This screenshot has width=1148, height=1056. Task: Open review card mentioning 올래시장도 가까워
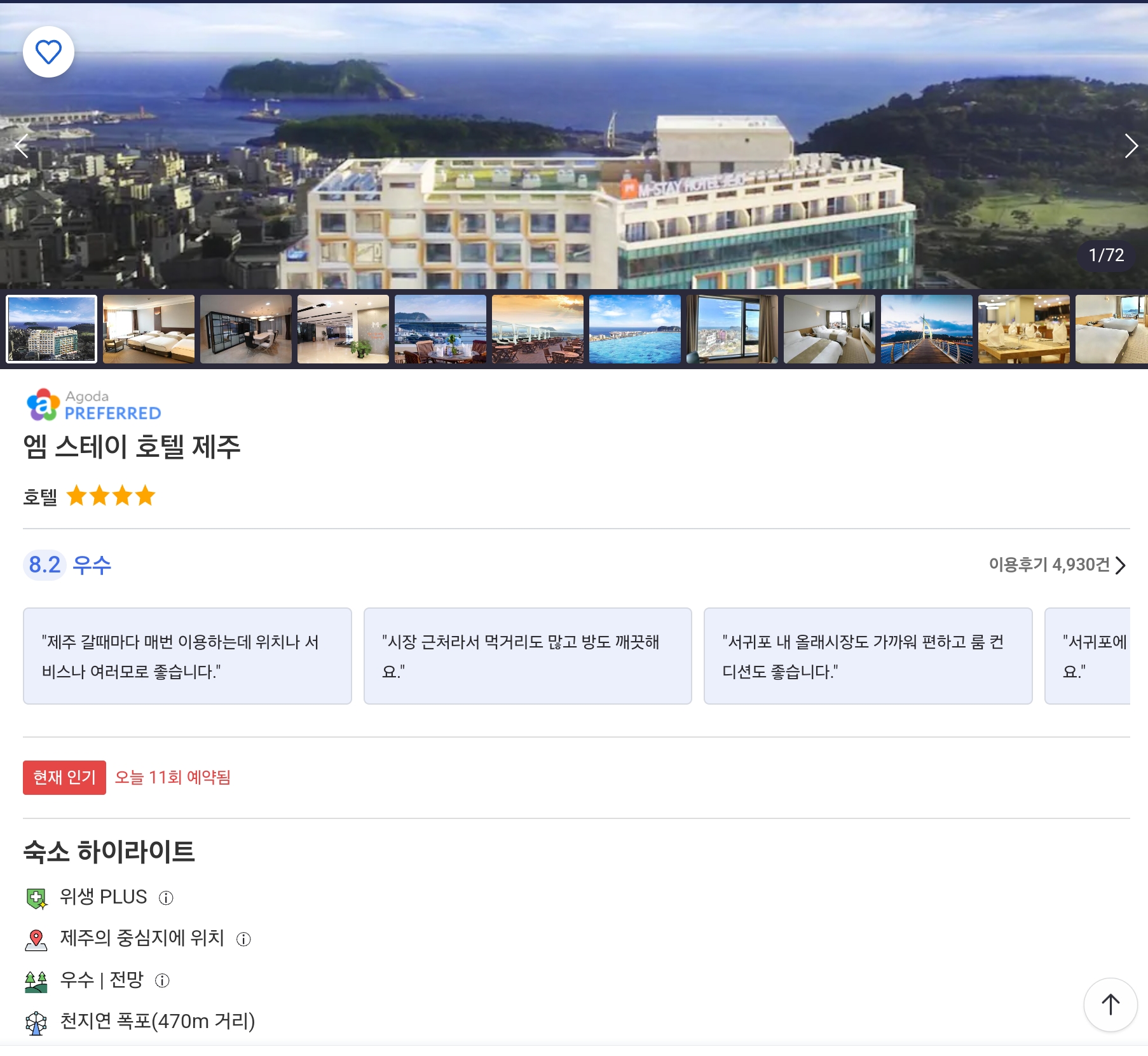(x=868, y=656)
